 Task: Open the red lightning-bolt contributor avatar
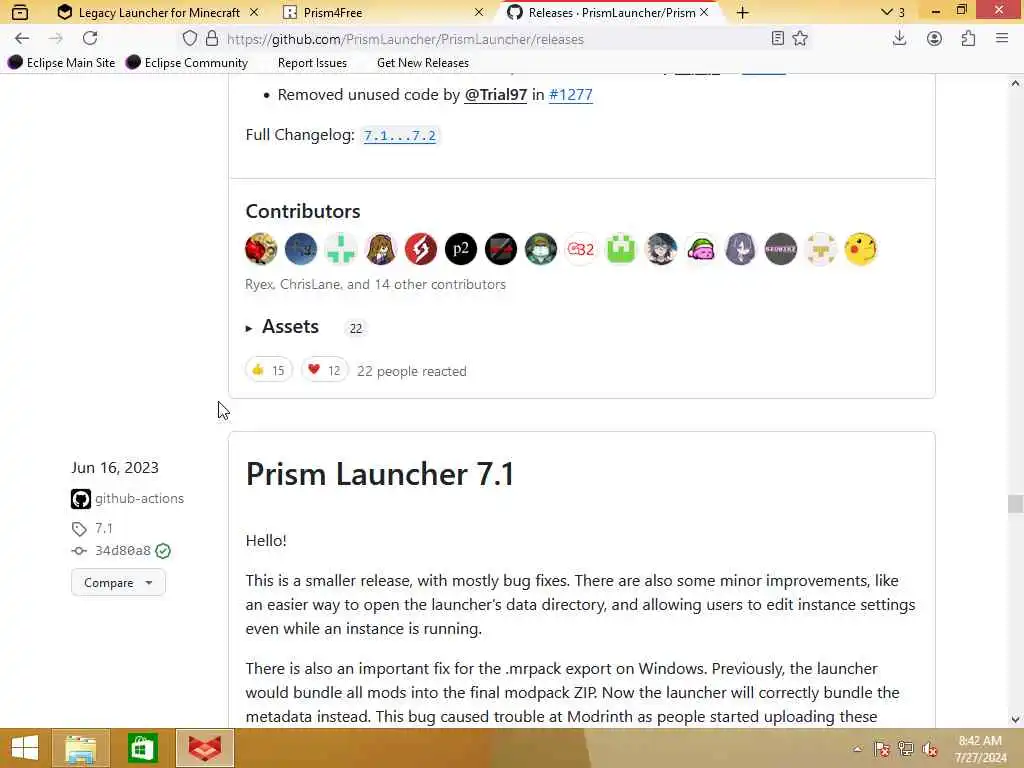421,249
